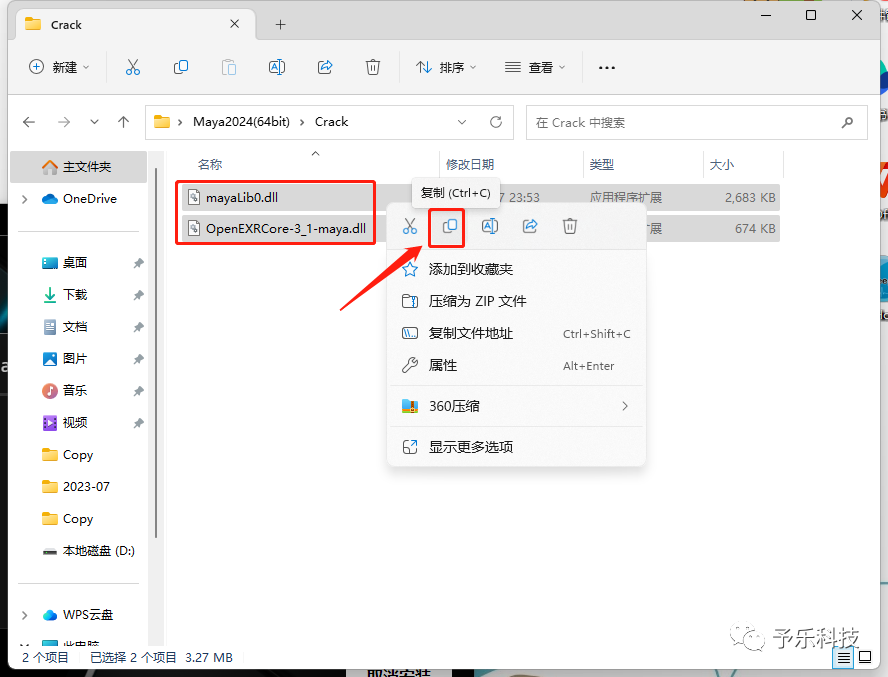888x677 pixels.
Task: Click the sidebar vertical scrollbar
Action: point(156,352)
